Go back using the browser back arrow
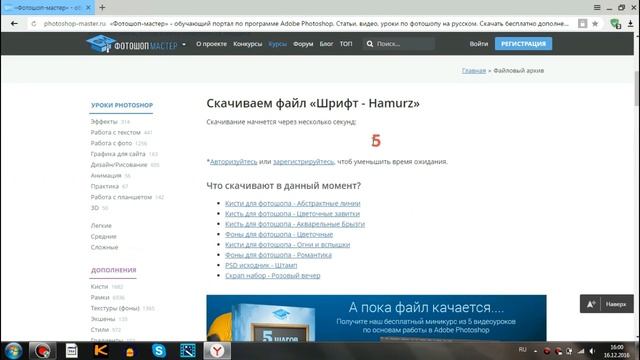The image size is (640, 360). click(x=14, y=24)
